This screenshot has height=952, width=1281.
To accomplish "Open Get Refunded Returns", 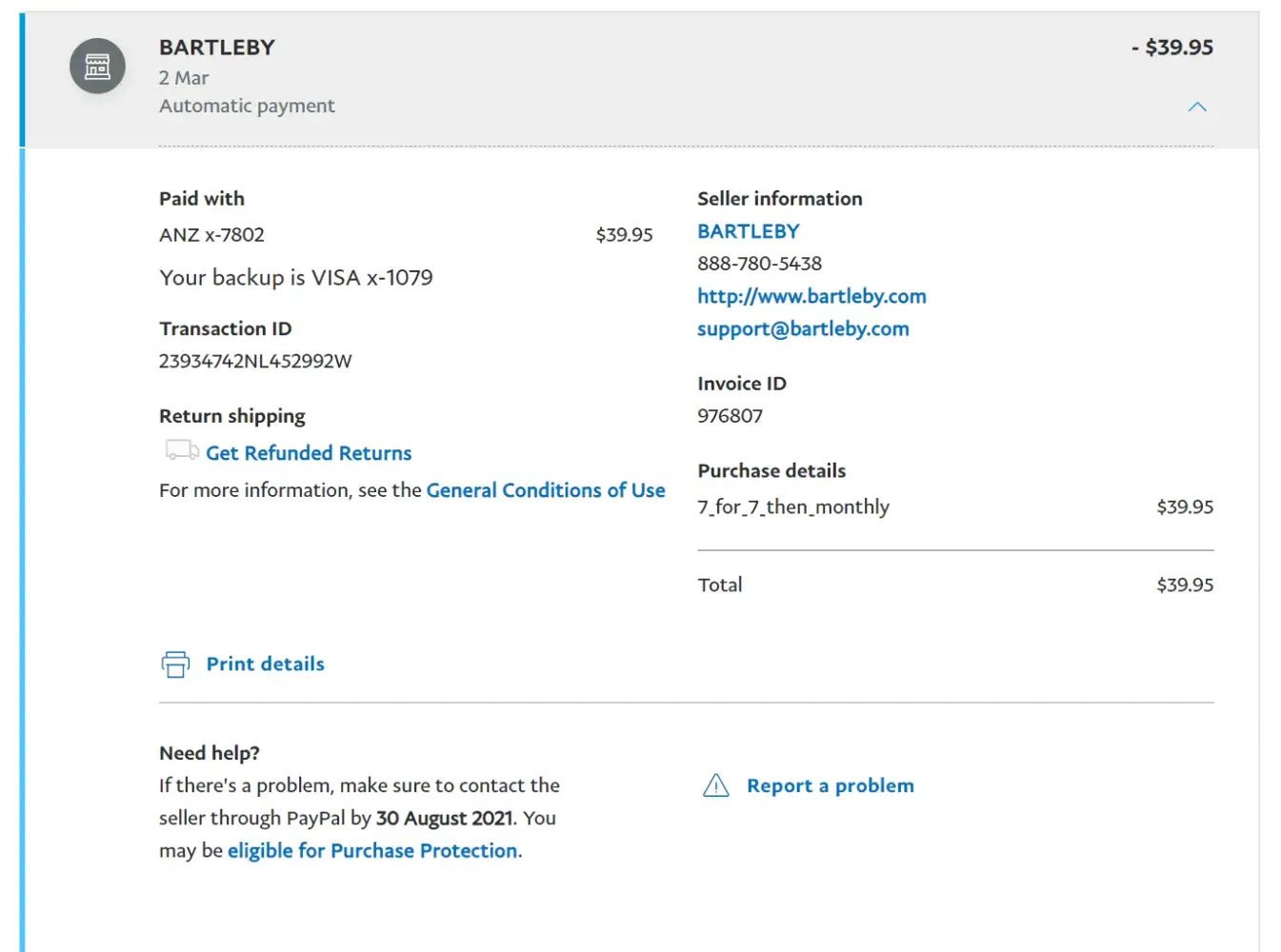I will 309,453.
